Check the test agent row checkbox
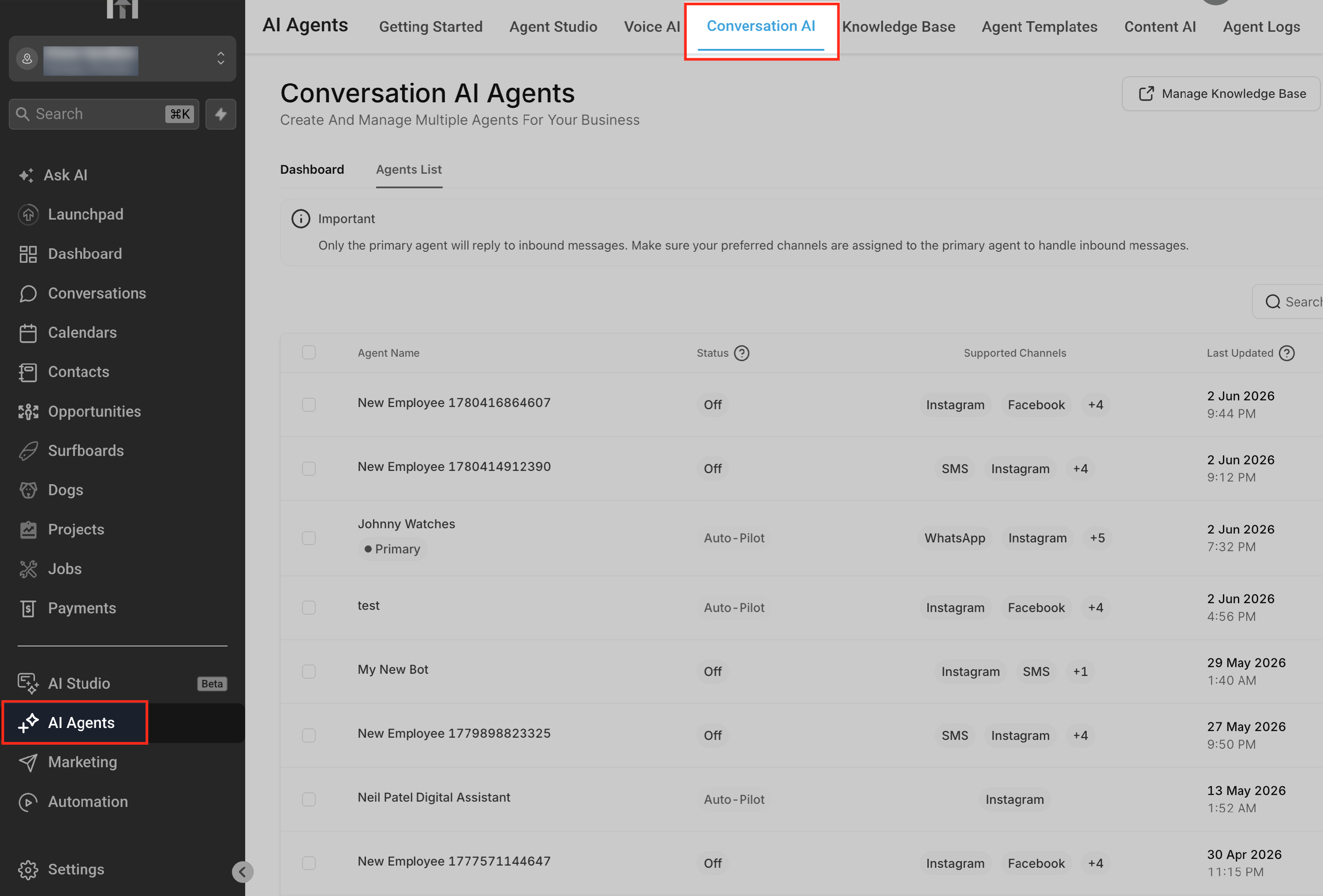The image size is (1323, 896). 309,607
